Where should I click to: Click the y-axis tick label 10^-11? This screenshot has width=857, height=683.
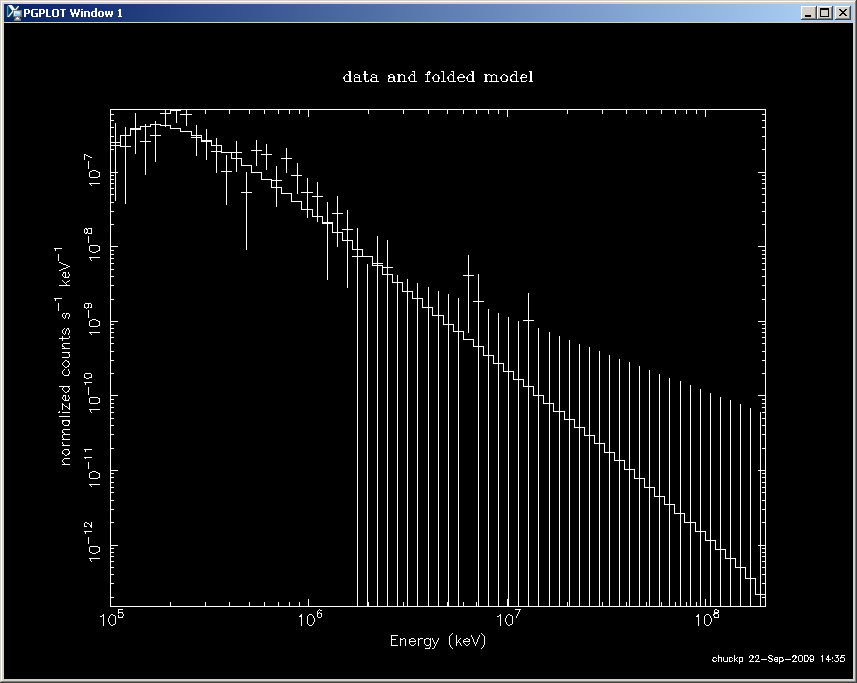click(x=93, y=467)
